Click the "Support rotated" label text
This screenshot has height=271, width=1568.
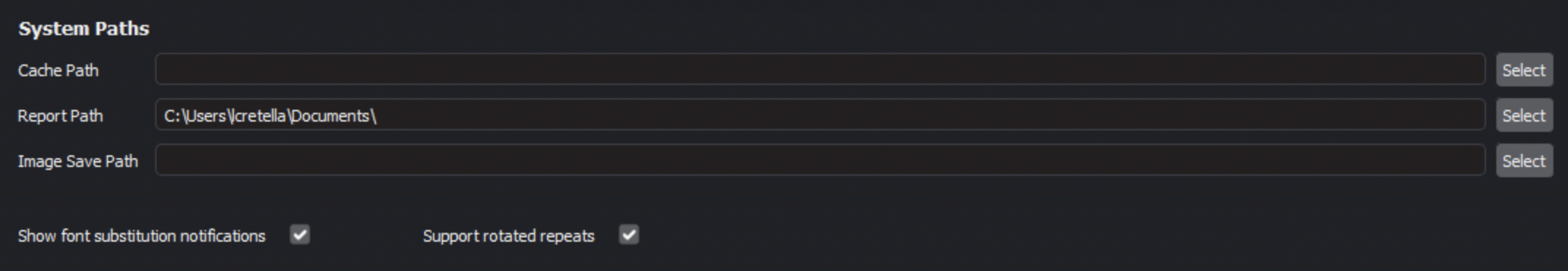coord(480,236)
